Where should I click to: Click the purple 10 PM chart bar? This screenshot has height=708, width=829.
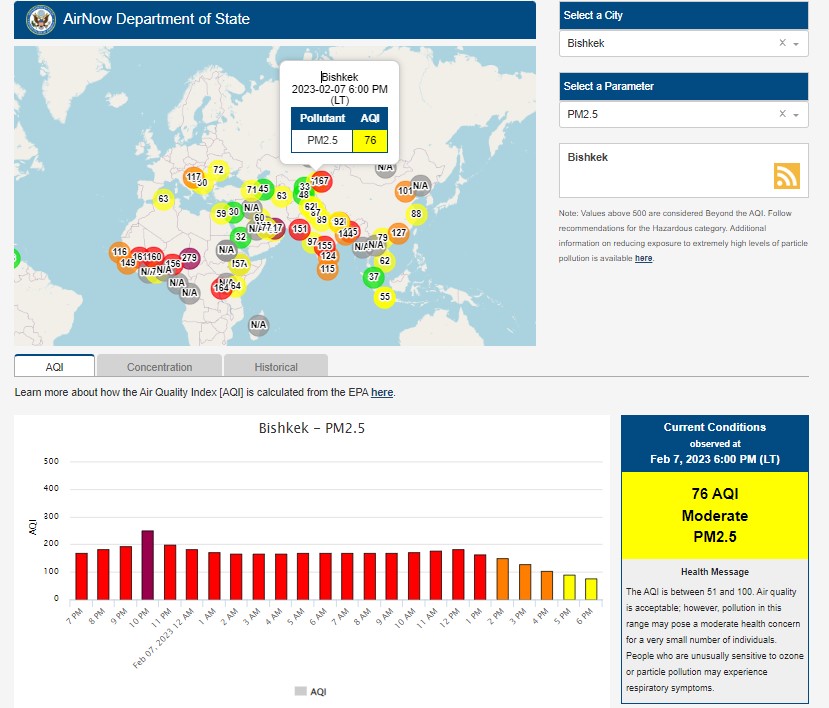(148, 565)
